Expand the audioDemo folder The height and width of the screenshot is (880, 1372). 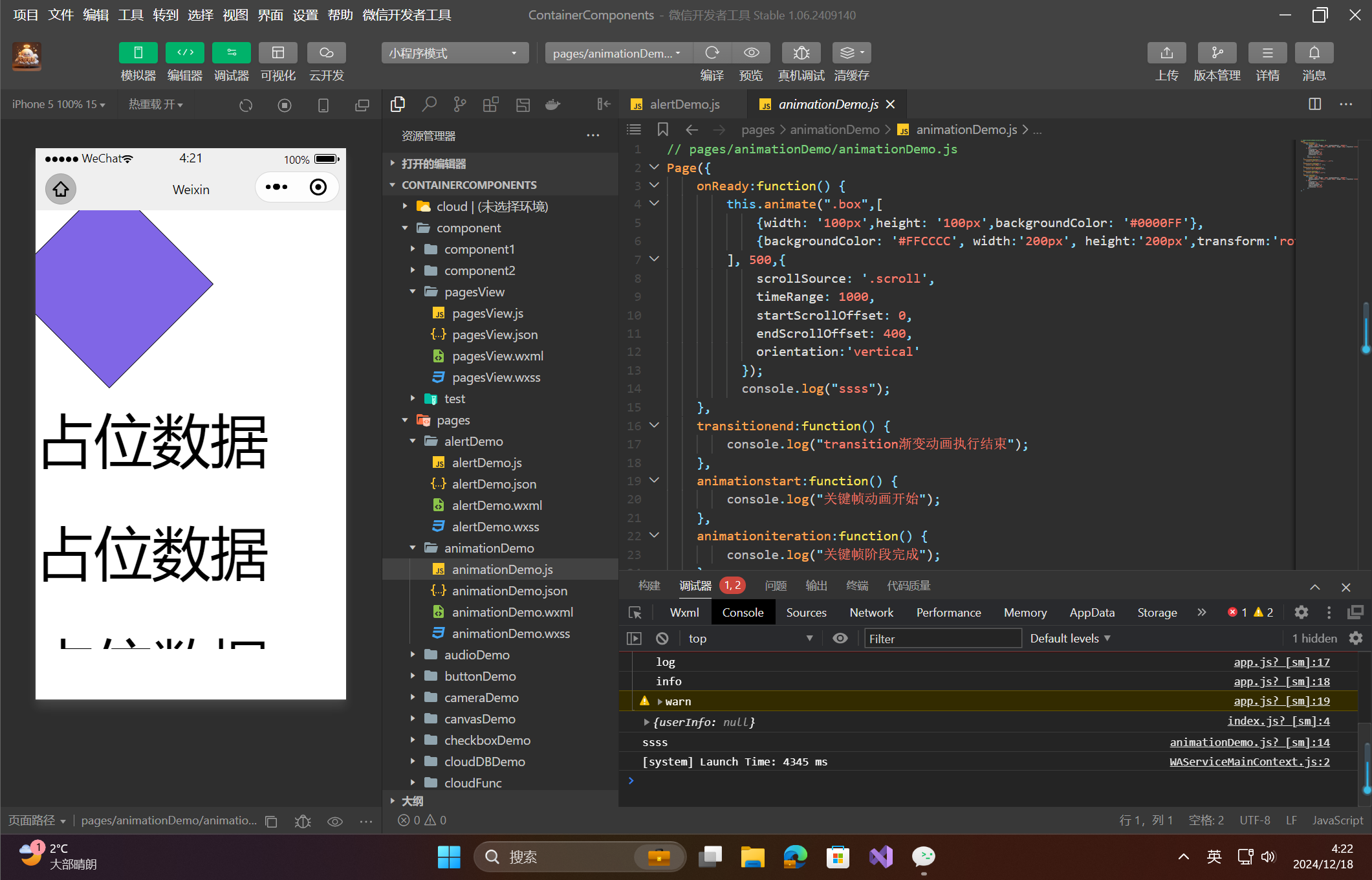pos(476,655)
